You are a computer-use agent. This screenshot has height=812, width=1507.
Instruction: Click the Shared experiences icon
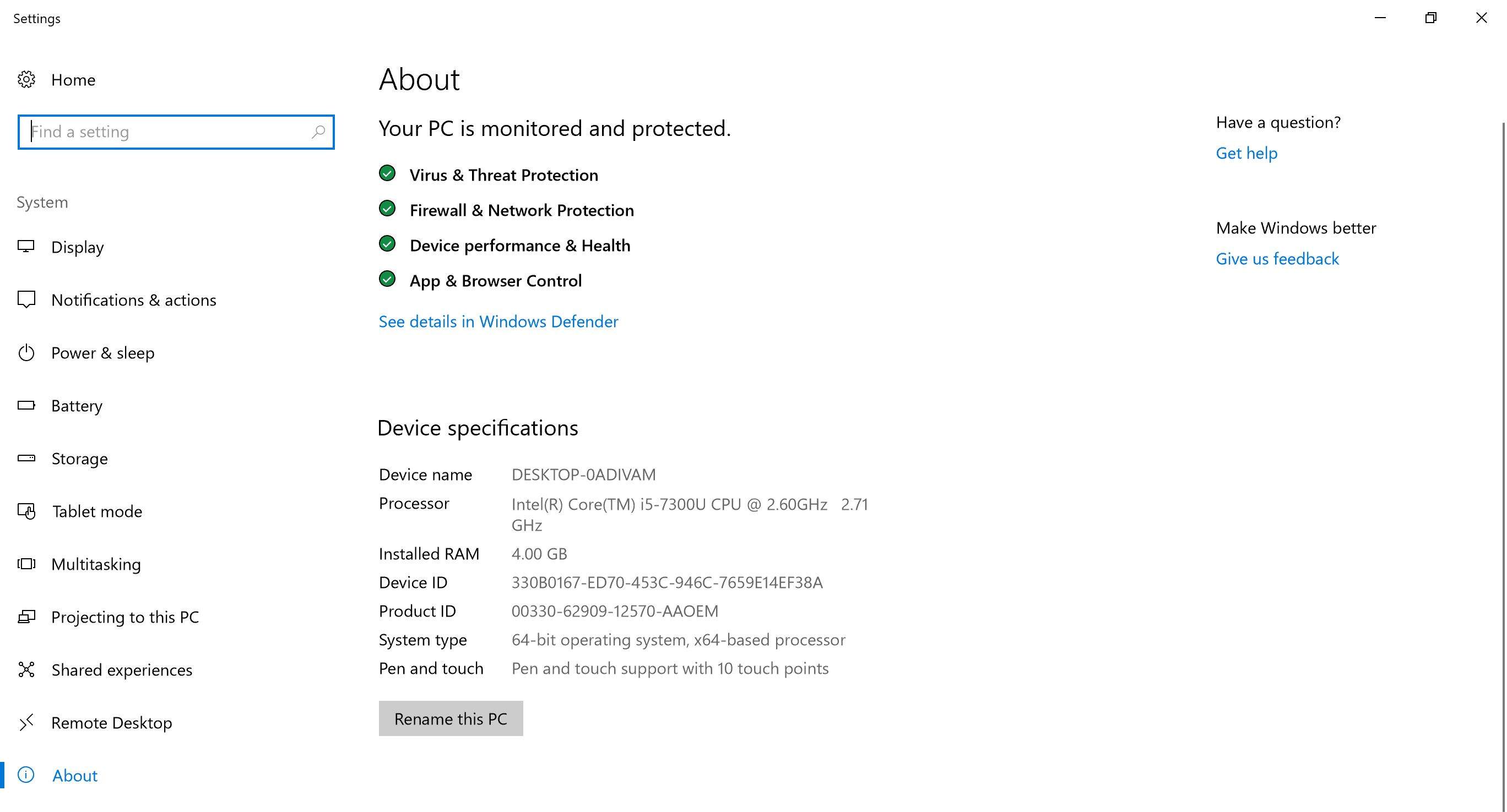point(26,669)
